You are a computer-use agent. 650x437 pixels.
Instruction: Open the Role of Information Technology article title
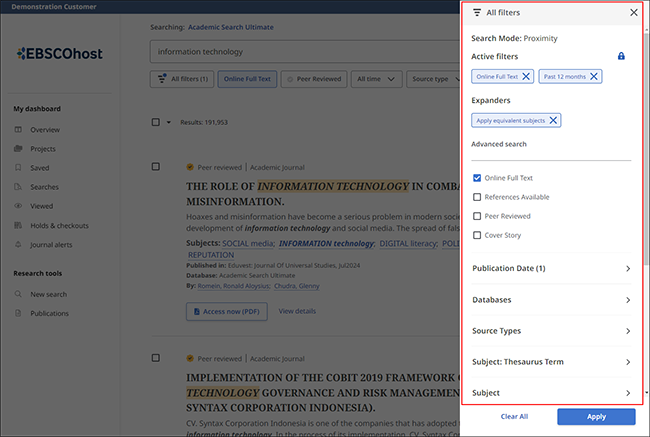[323, 194]
